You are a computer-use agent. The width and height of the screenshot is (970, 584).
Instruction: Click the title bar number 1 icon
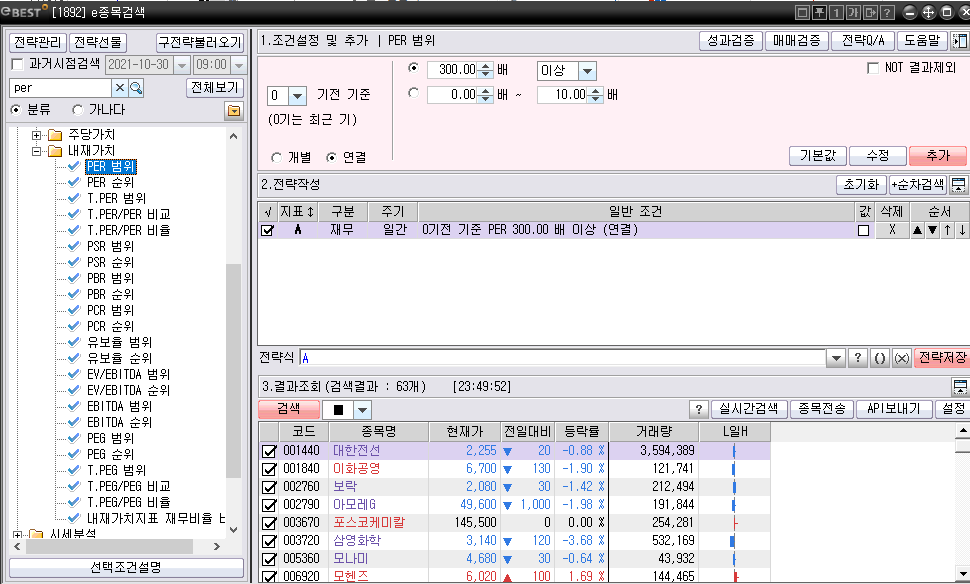click(836, 12)
